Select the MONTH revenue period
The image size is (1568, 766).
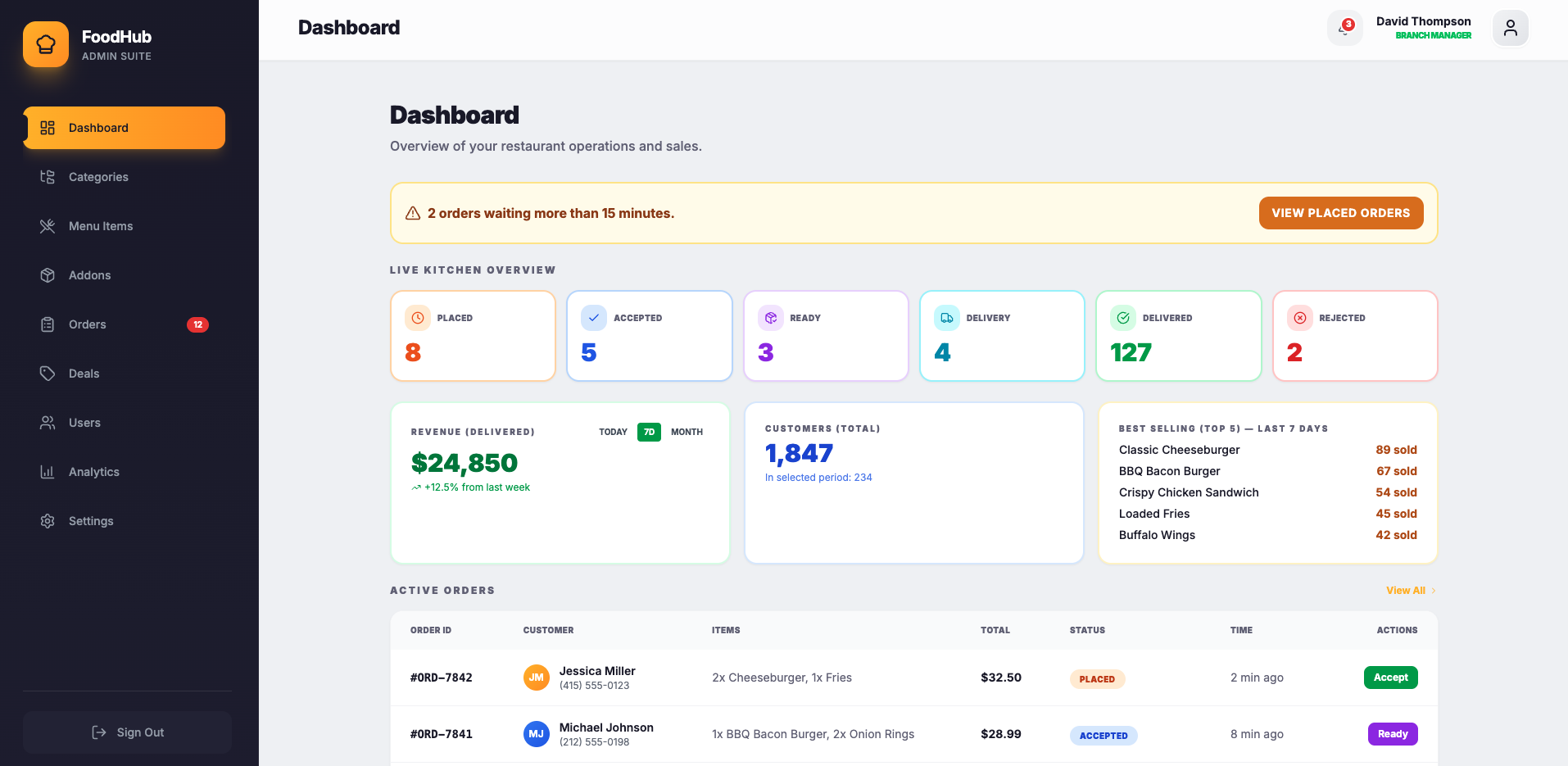(x=687, y=432)
